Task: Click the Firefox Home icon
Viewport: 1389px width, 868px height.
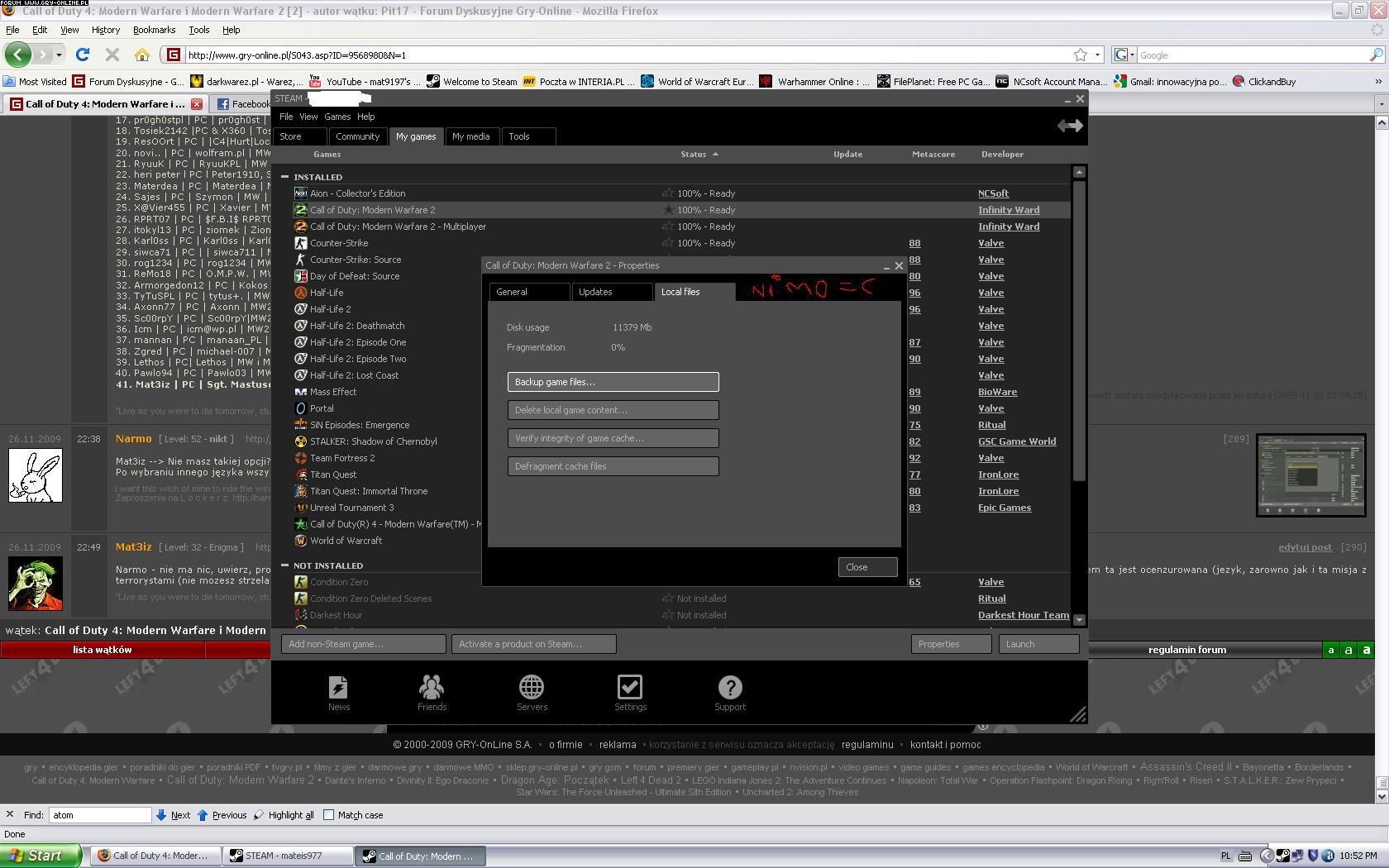Action: pos(142,55)
